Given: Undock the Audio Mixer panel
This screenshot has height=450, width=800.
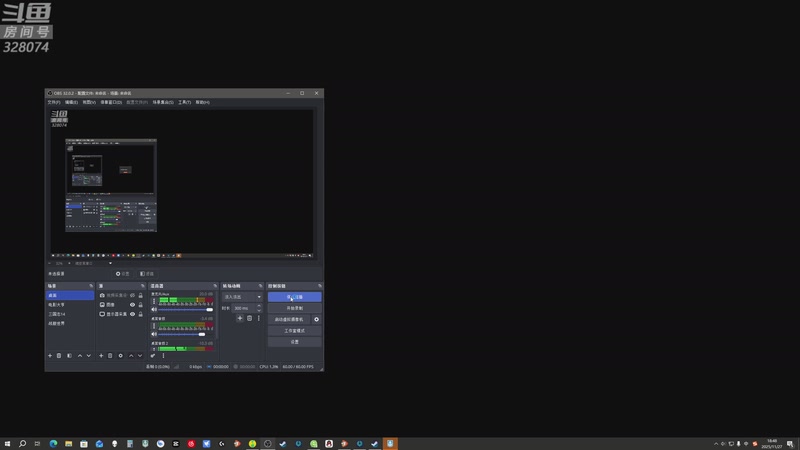Looking at the screenshot, I should click(215, 286).
